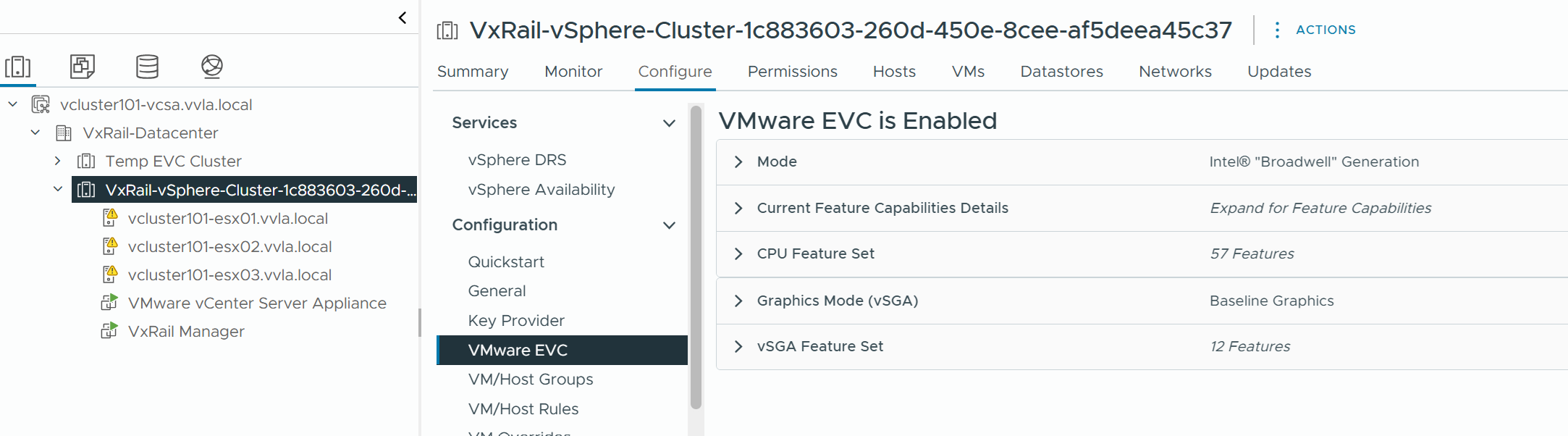Open Hosts and Clusters inventory view icon
The image size is (1568, 436).
18,67
